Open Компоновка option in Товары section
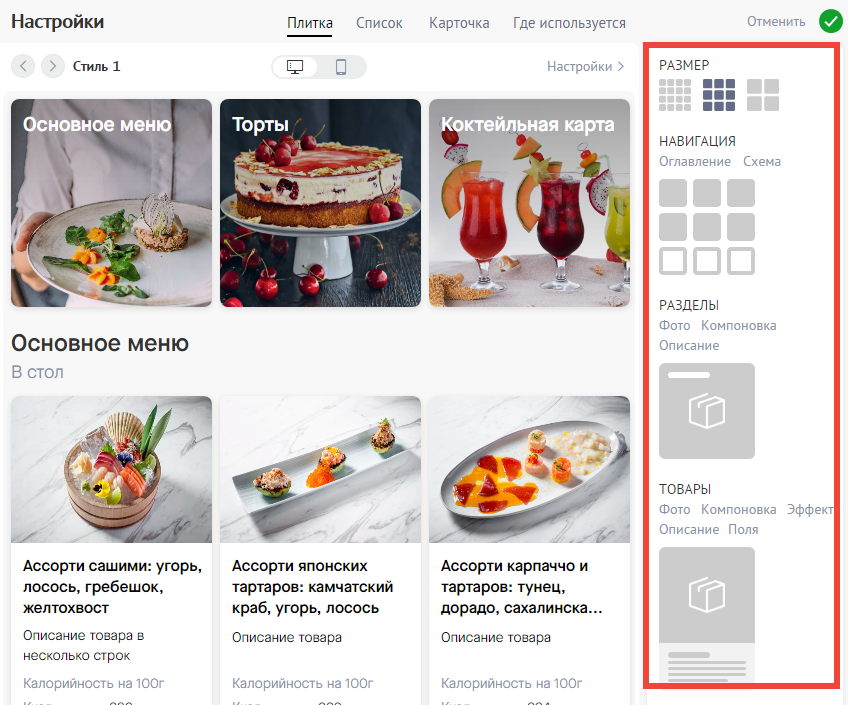The image size is (848, 705). pyautogui.click(x=739, y=509)
